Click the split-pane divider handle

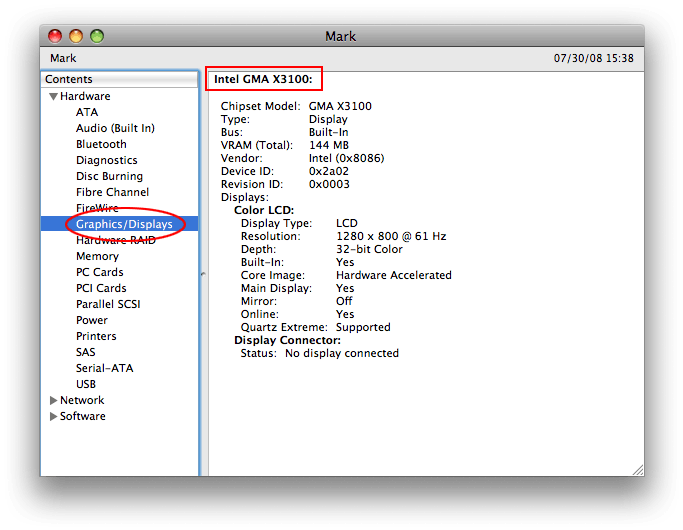click(203, 273)
